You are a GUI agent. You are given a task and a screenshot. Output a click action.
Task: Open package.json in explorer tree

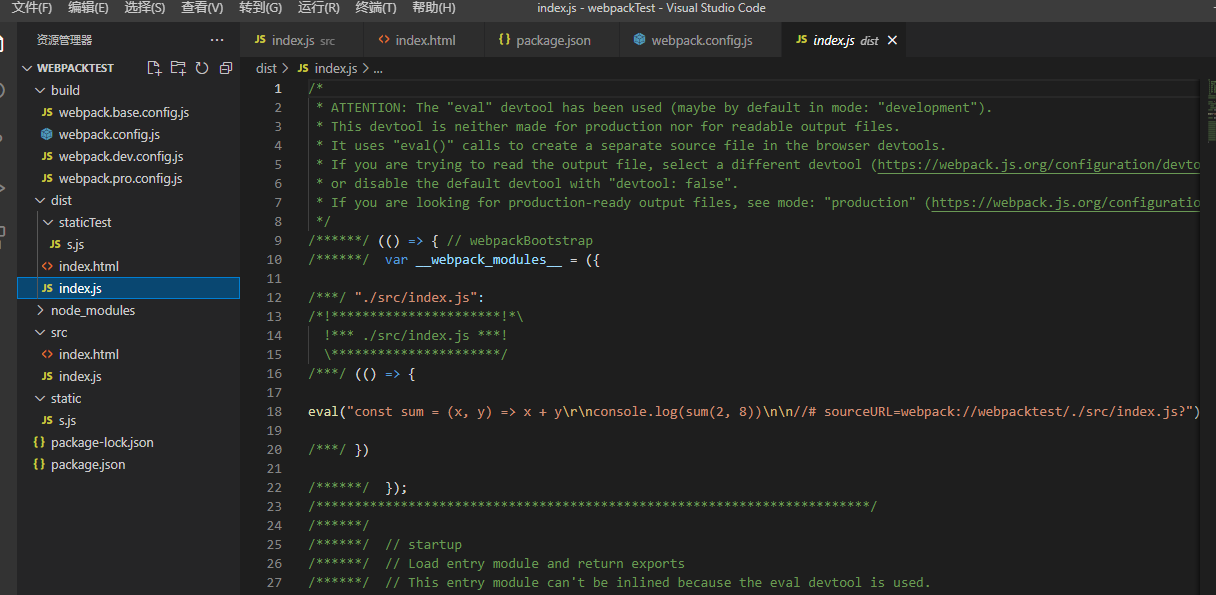pos(128,464)
